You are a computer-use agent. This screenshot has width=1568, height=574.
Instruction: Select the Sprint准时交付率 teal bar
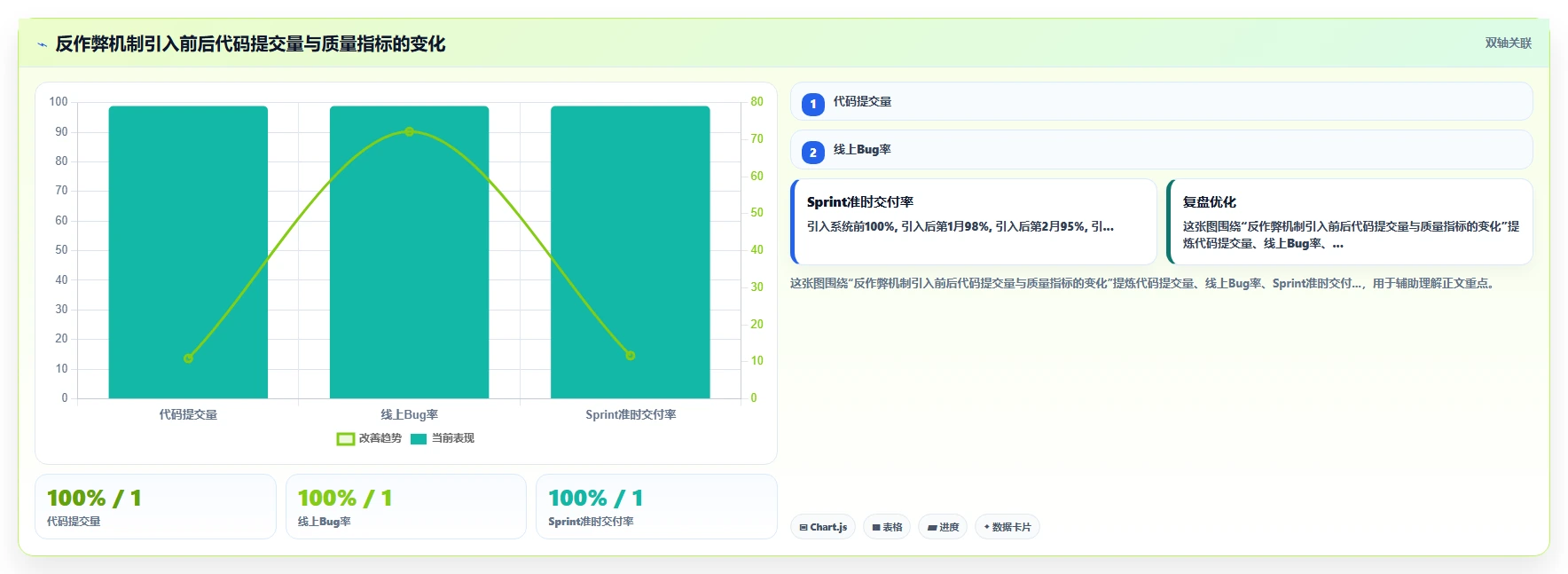tap(631, 252)
